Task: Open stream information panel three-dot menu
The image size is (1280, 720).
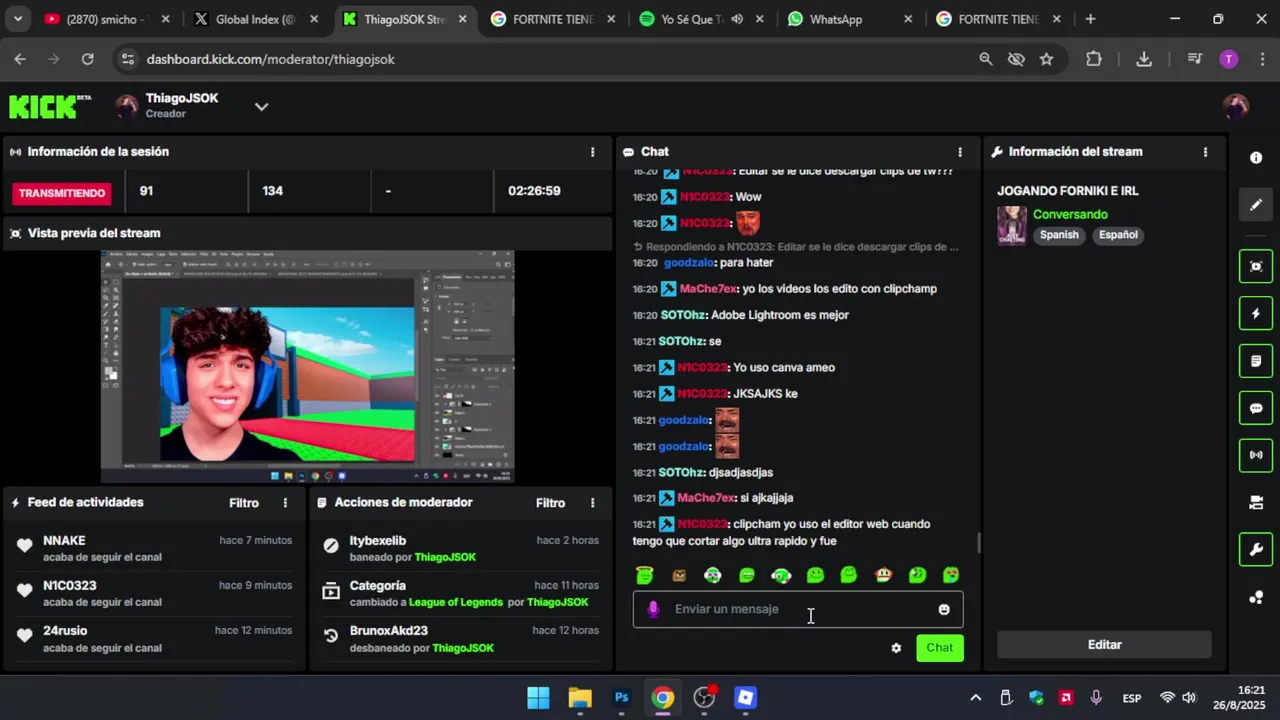Action: pyautogui.click(x=1205, y=152)
